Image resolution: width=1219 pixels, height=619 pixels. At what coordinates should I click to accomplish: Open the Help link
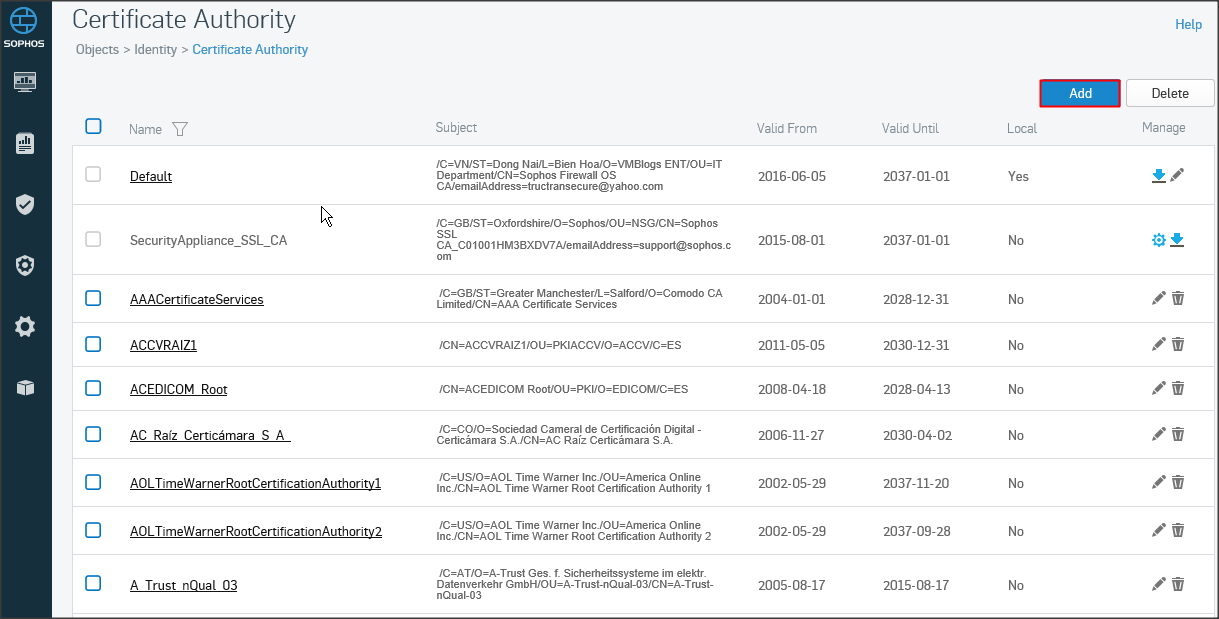pos(1188,24)
